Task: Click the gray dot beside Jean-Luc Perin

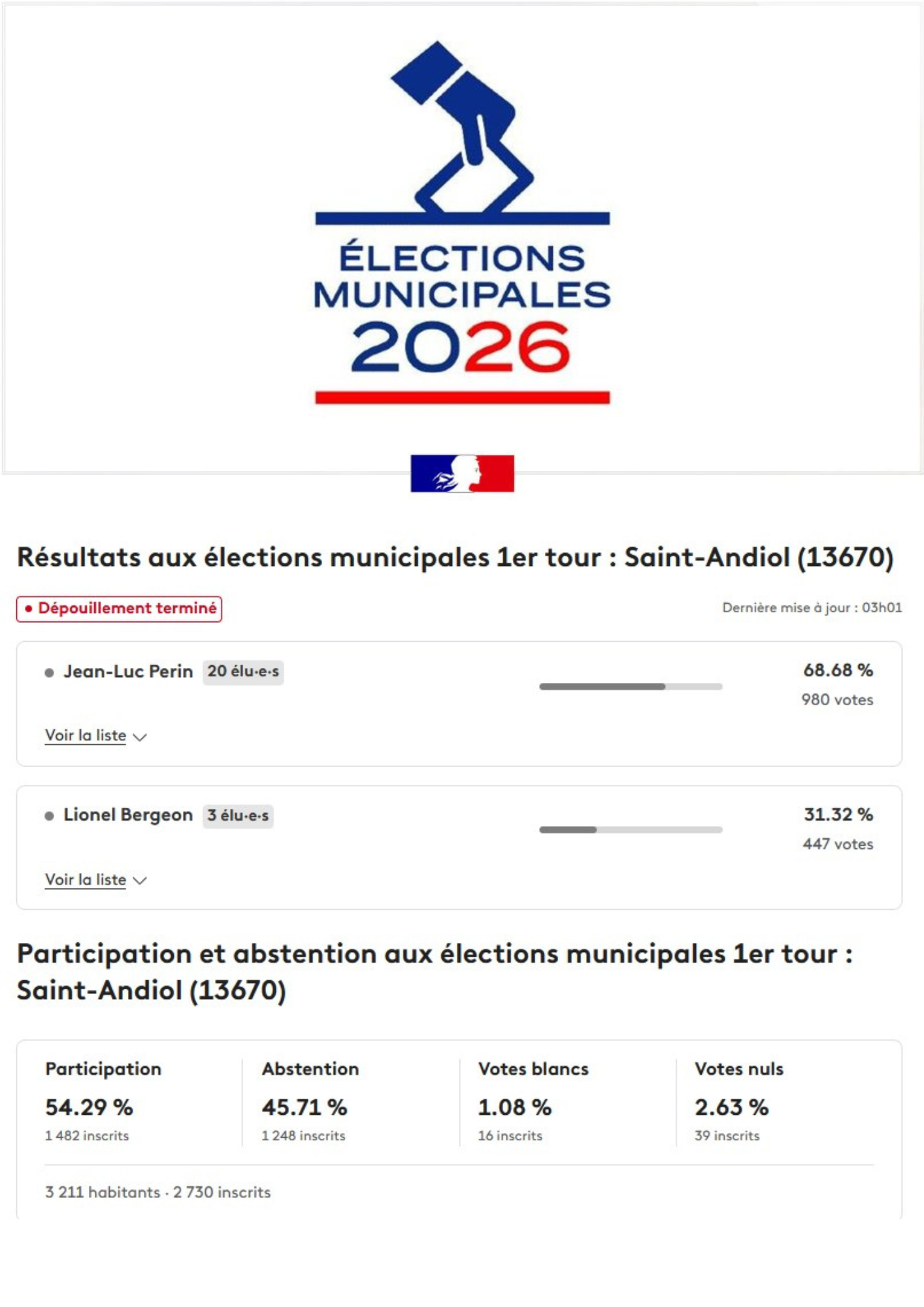Action: [49, 672]
